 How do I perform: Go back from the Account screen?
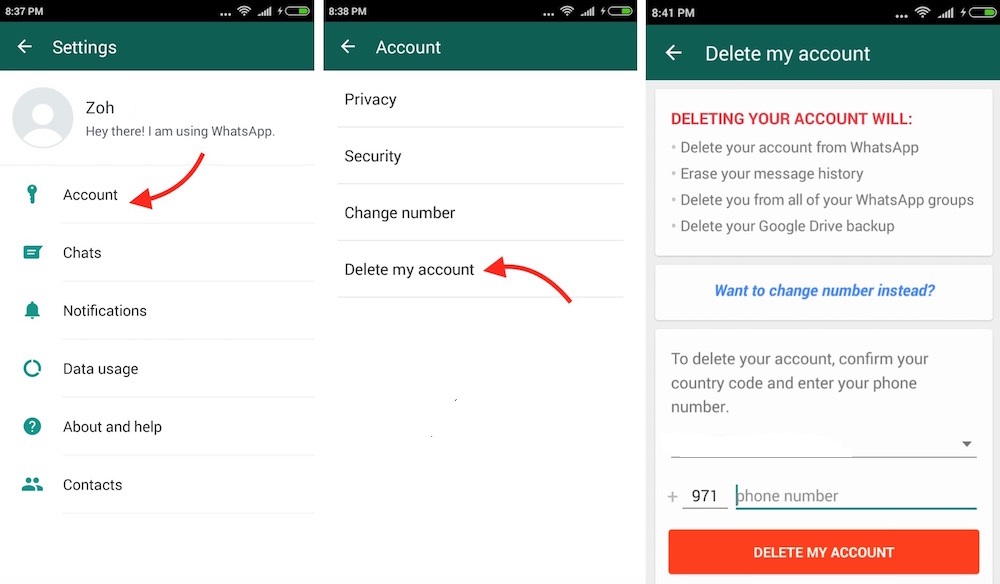[x=348, y=47]
